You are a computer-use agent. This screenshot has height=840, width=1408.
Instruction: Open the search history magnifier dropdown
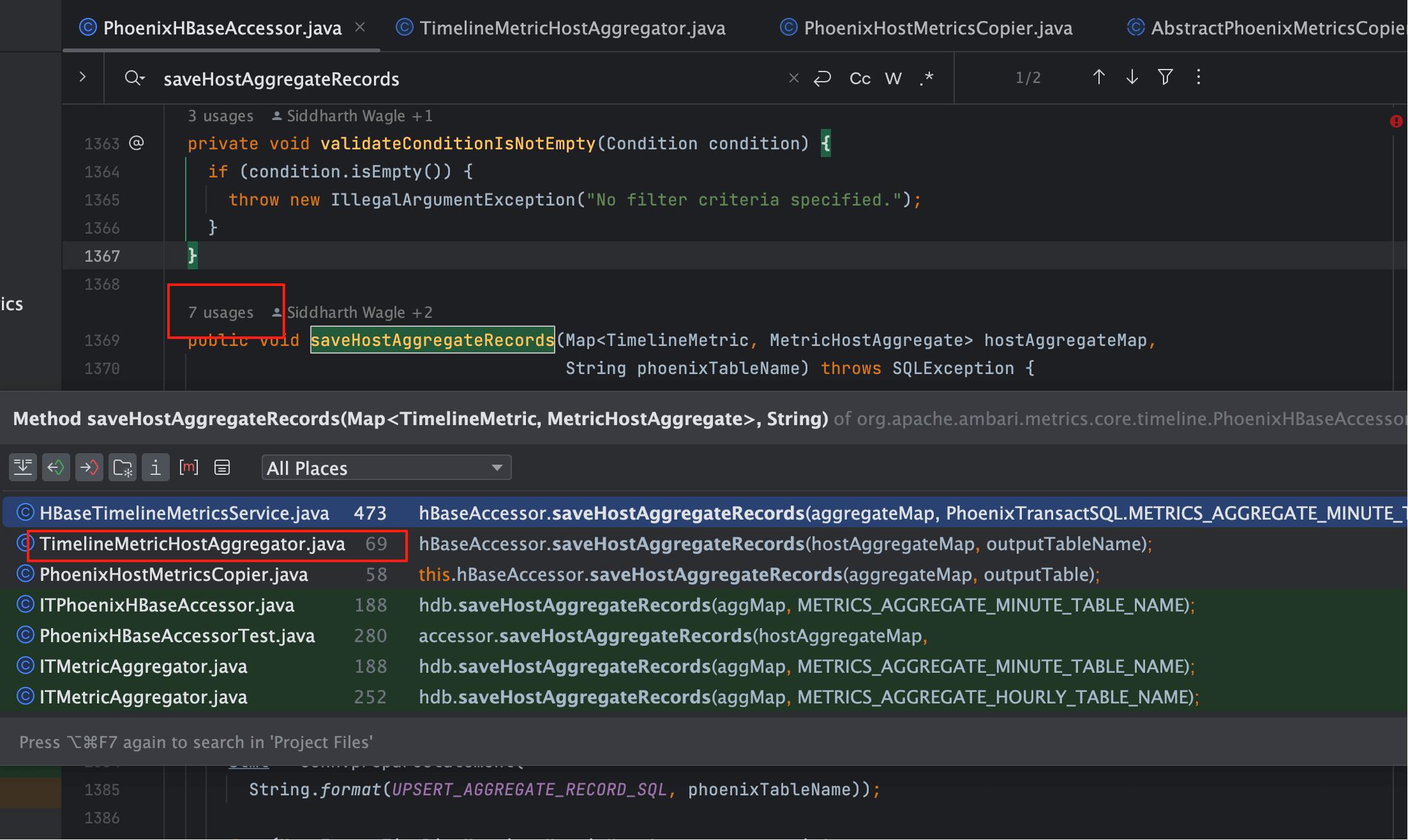point(135,78)
